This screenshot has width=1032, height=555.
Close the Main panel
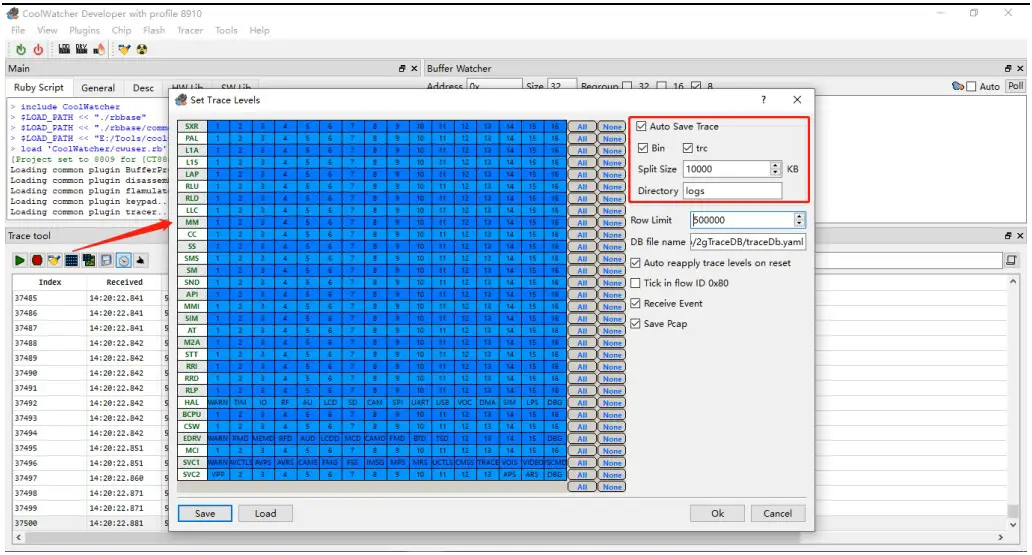coord(414,68)
